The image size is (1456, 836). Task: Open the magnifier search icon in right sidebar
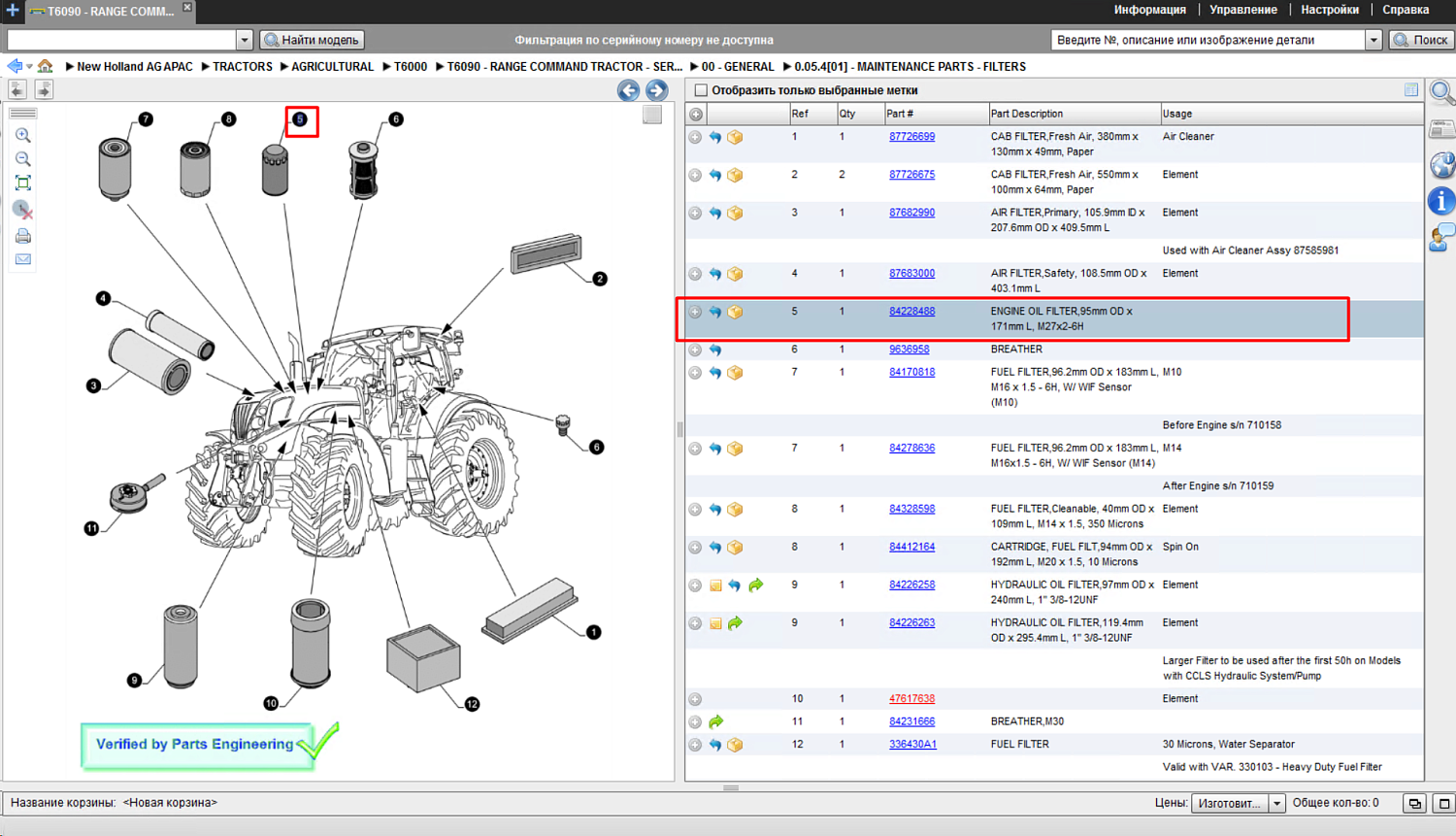tap(1442, 93)
